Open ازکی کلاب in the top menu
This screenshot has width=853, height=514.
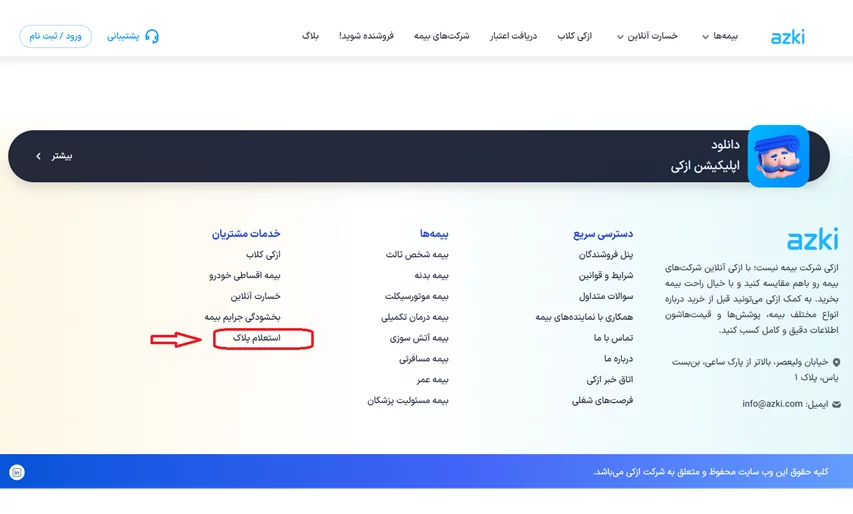(574, 36)
